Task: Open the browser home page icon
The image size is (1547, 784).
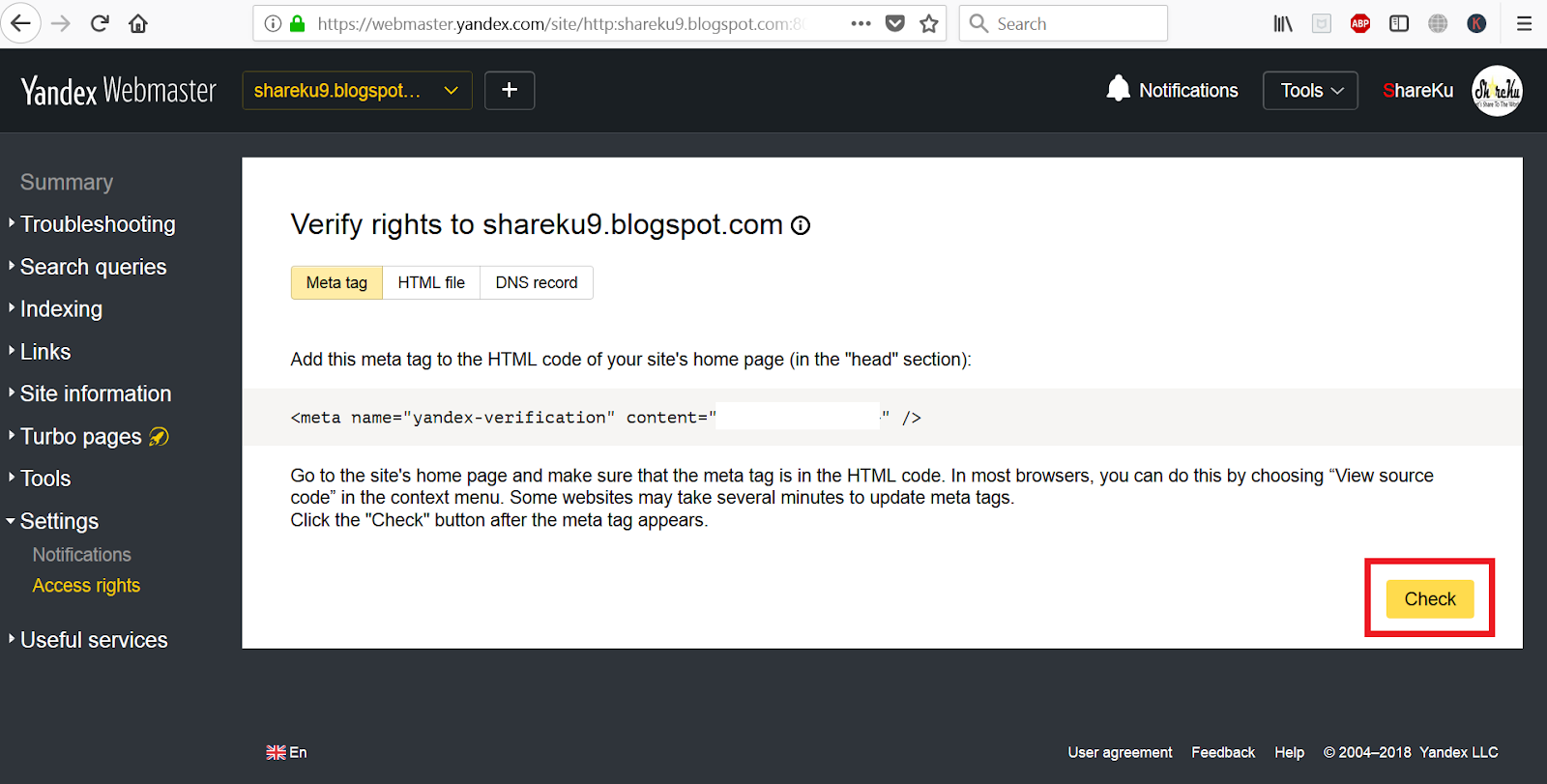Action: (138, 23)
